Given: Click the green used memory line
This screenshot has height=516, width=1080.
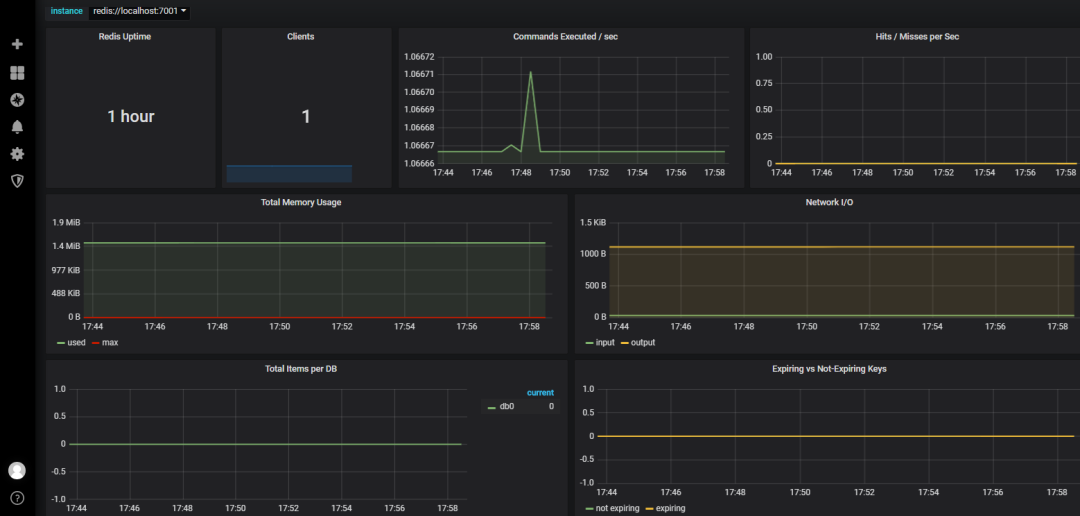Looking at the screenshot, I should (x=315, y=243).
